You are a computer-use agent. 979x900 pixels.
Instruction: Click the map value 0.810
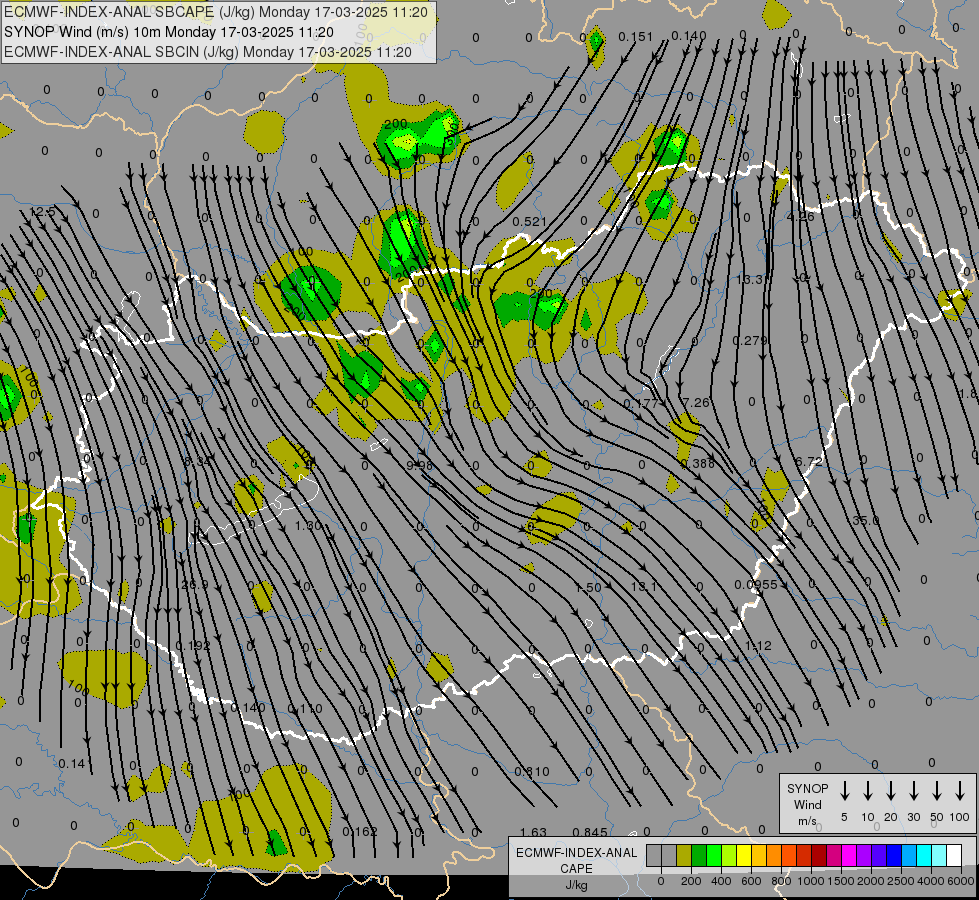coord(532,772)
